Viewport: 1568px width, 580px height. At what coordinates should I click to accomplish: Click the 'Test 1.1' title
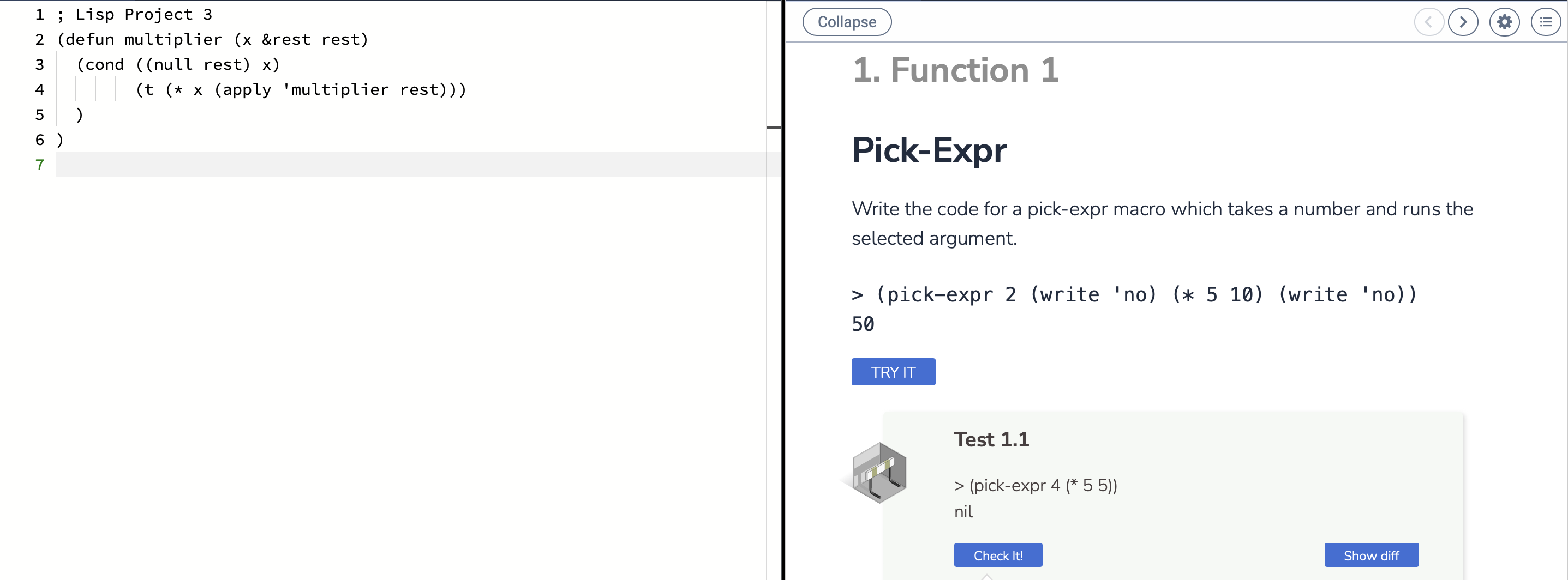click(x=991, y=439)
